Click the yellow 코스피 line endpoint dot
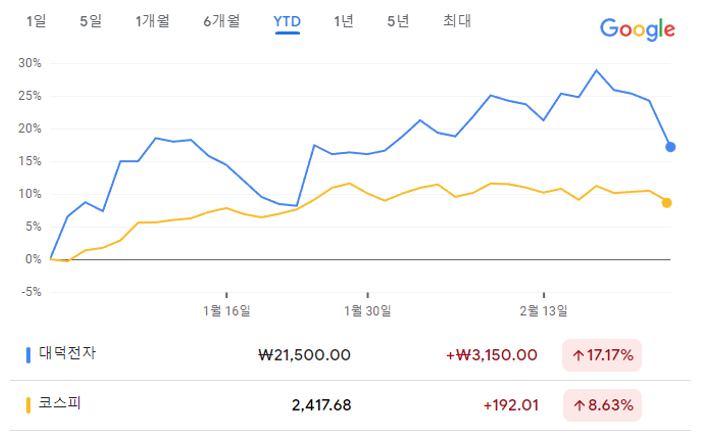701x440 pixels. [667, 203]
